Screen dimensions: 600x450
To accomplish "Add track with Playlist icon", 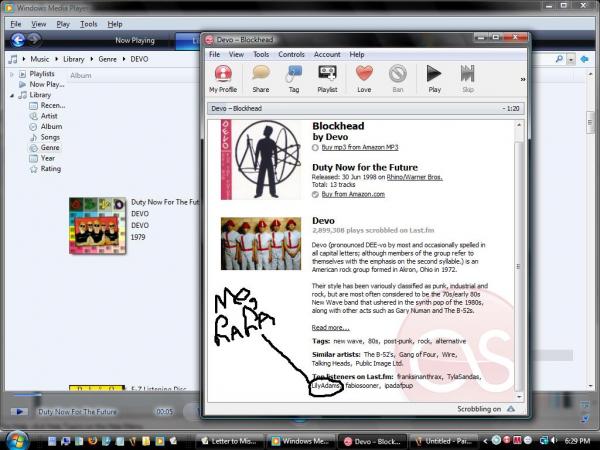I will pos(327,79).
